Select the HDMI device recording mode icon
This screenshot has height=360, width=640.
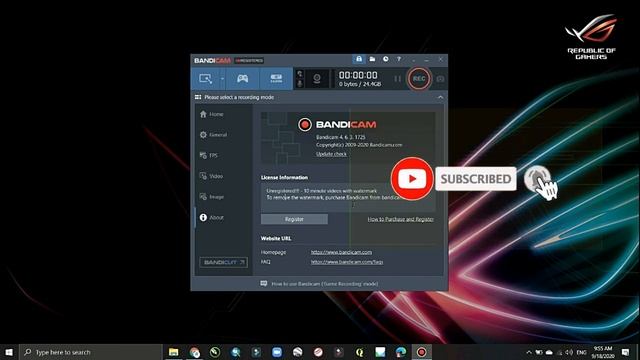276,78
